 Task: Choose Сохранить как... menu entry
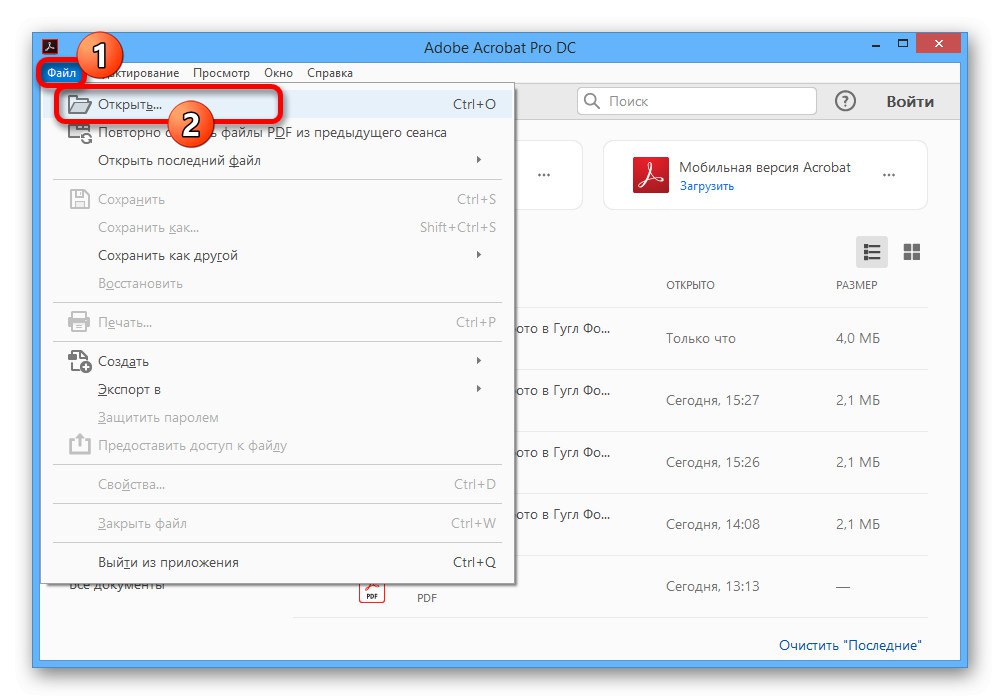coord(277,228)
